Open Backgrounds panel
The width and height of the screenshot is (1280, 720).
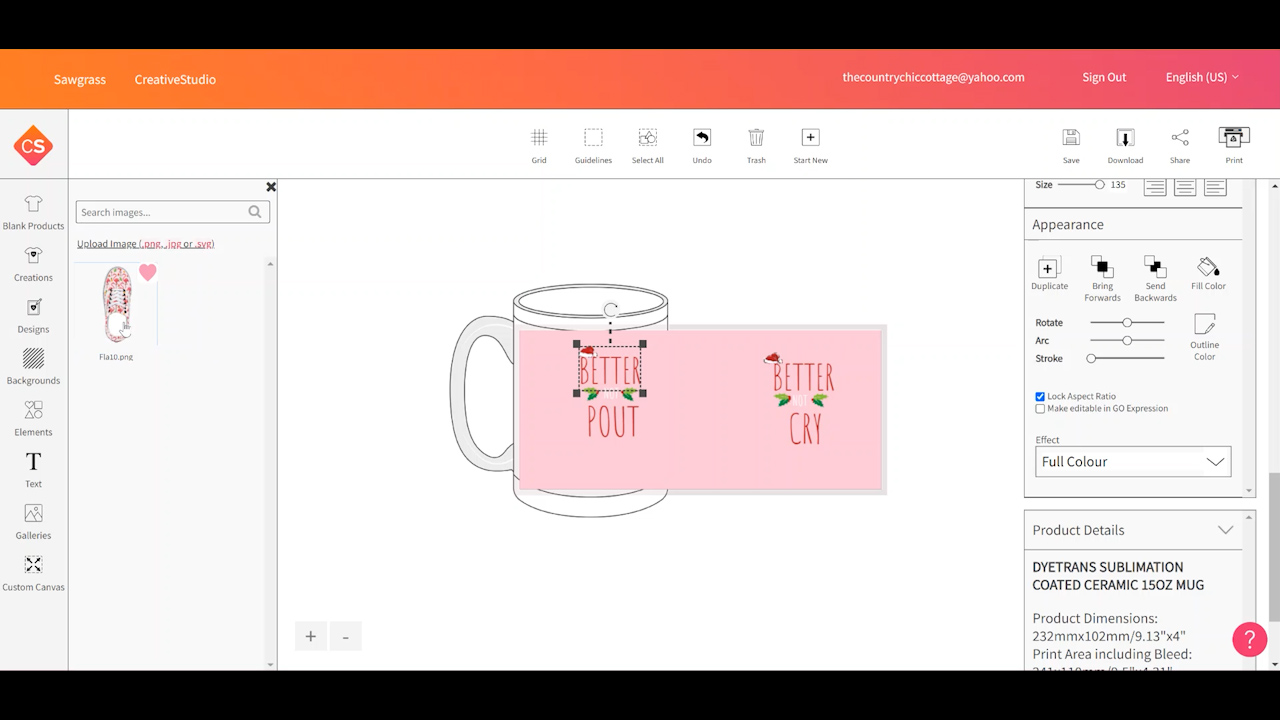pos(33,367)
